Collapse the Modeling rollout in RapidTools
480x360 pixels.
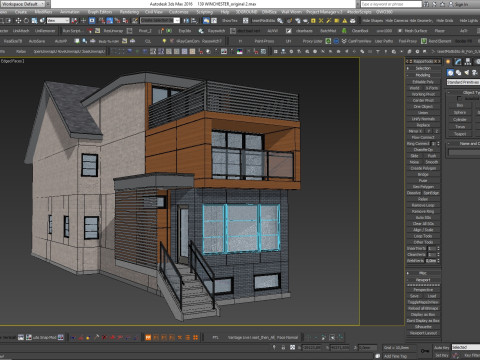point(423,75)
